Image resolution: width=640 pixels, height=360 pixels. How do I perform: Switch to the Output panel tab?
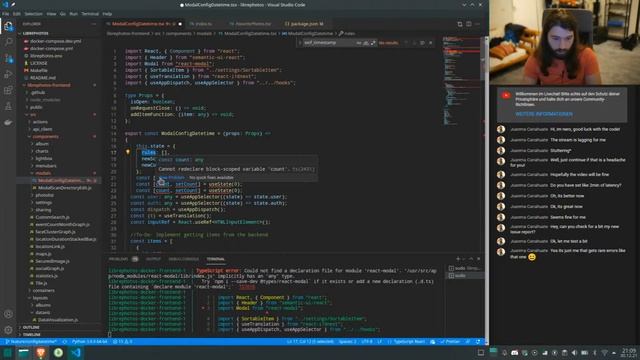pos(153,259)
